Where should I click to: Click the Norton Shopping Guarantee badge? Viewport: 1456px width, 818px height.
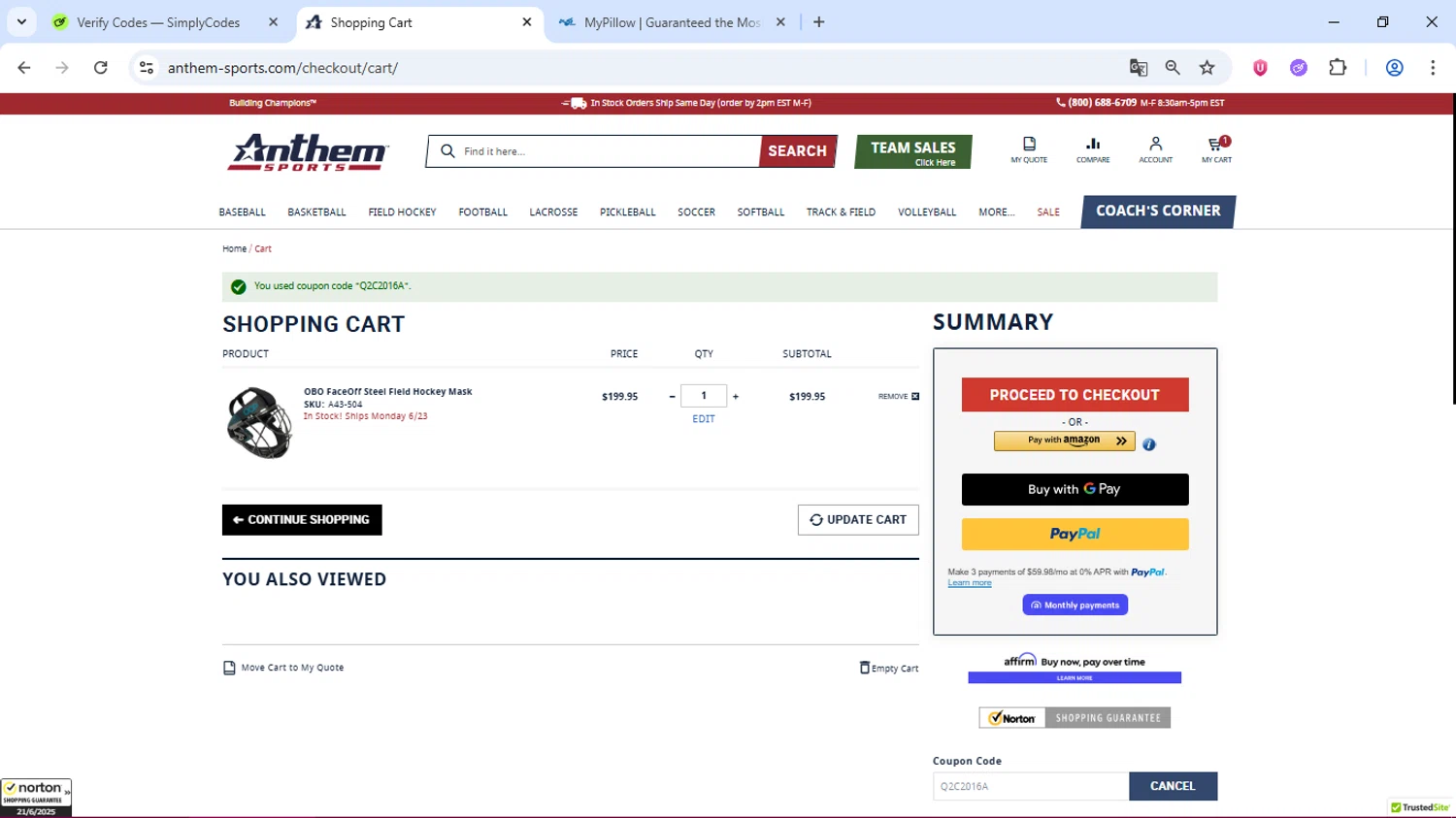[x=1075, y=718]
